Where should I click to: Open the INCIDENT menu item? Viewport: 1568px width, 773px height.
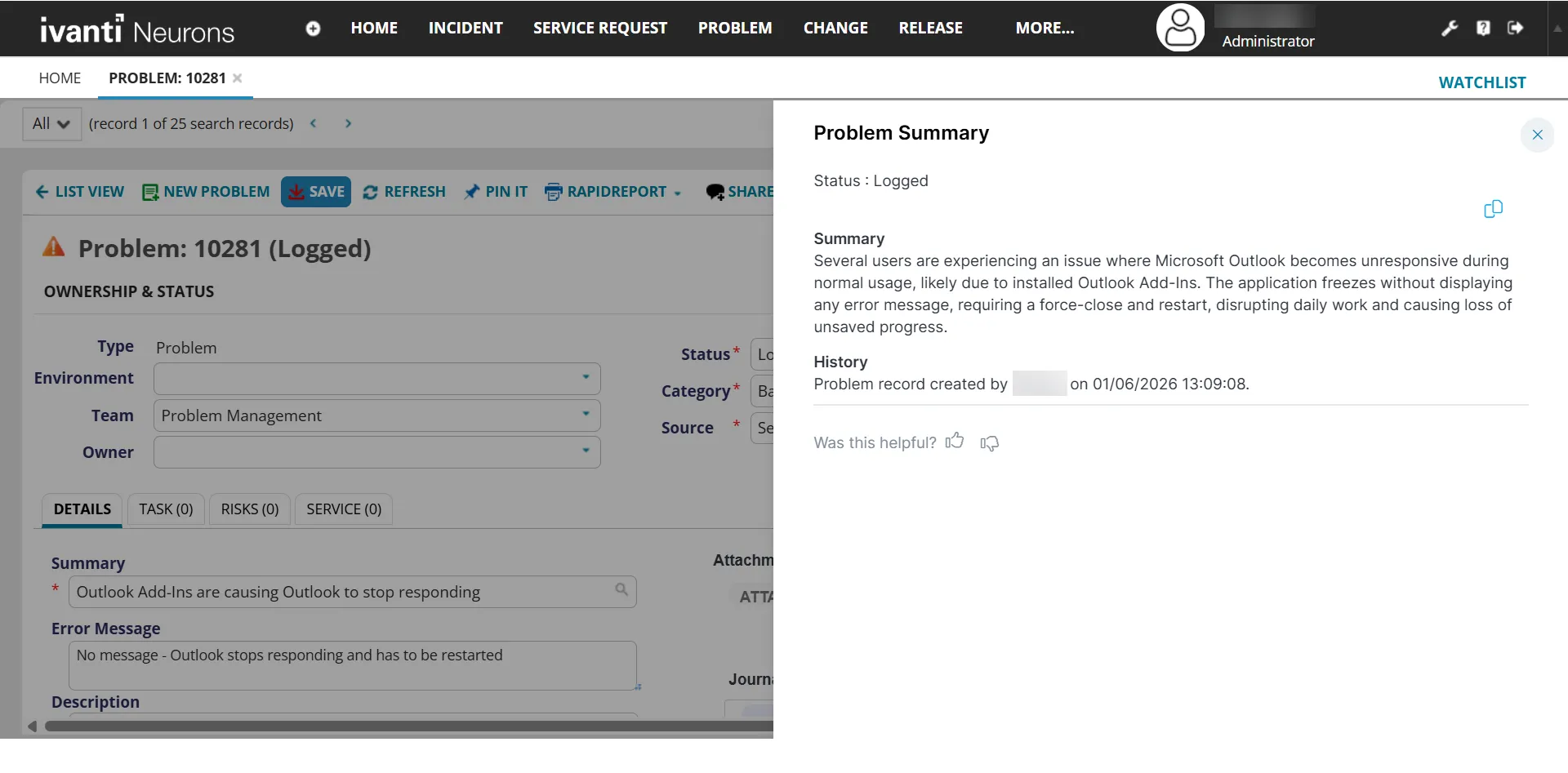point(465,28)
